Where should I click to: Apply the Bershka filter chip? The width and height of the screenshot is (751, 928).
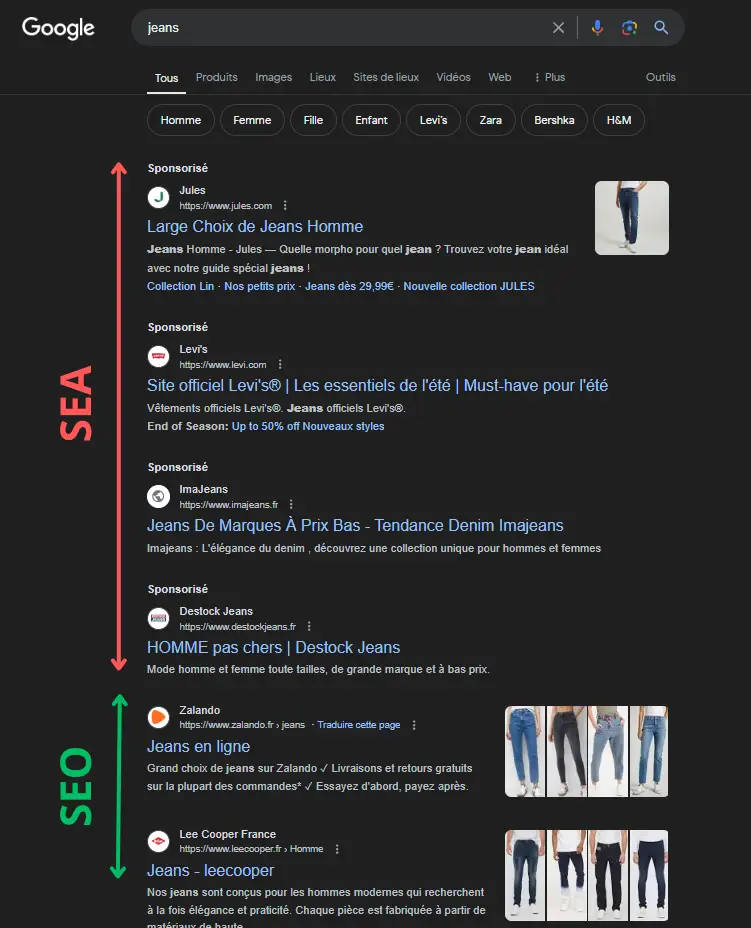(x=554, y=120)
